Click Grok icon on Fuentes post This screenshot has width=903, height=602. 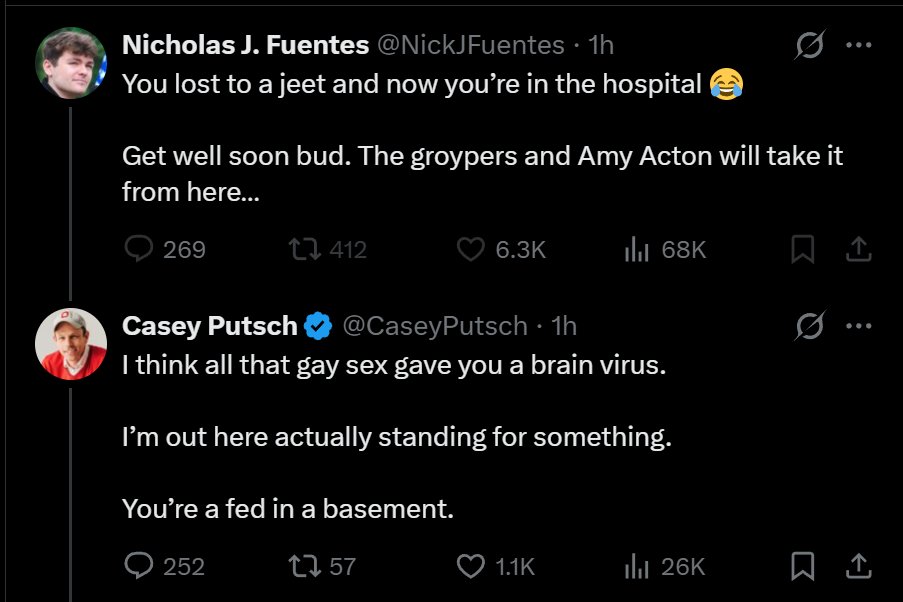tap(810, 44)
